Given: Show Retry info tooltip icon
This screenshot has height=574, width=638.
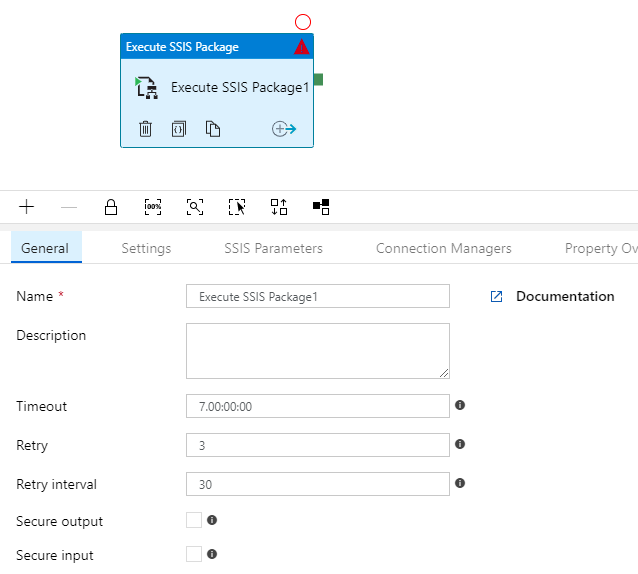Looking at the screenshot, I should click(x=460, y=444).
